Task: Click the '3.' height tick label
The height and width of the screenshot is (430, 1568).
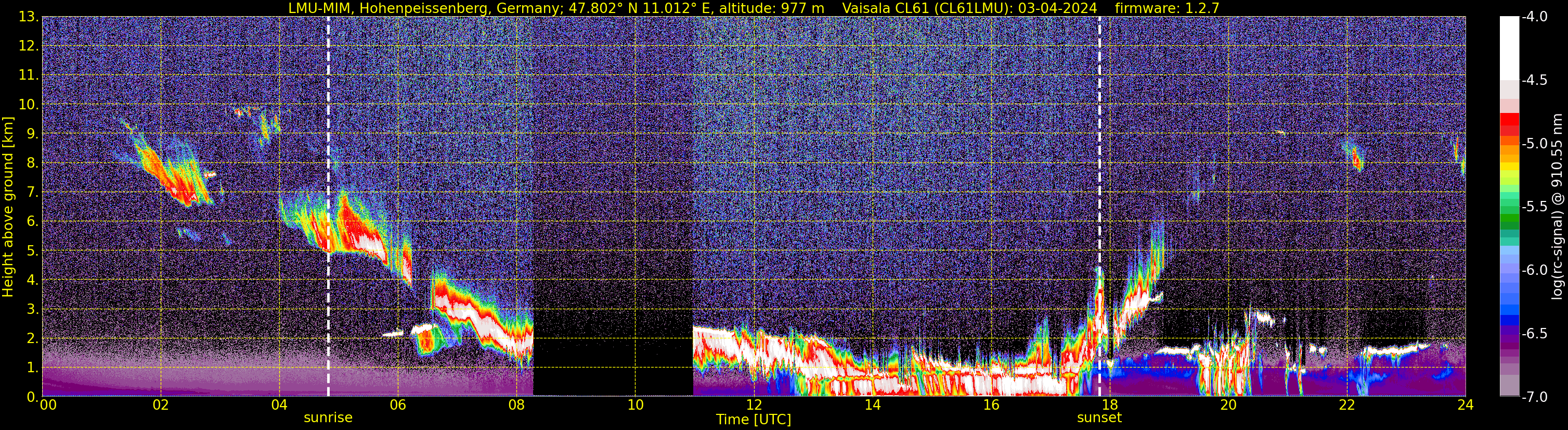Action: (32, 309)
